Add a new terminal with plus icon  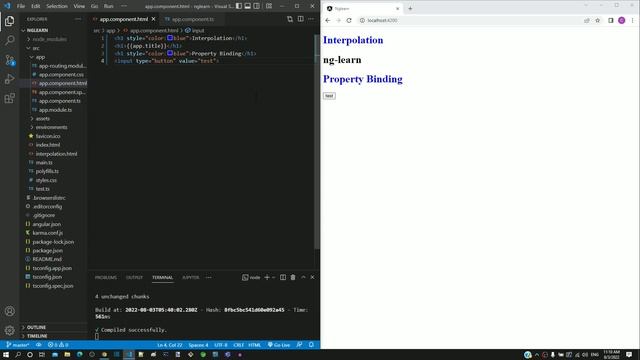267,277
